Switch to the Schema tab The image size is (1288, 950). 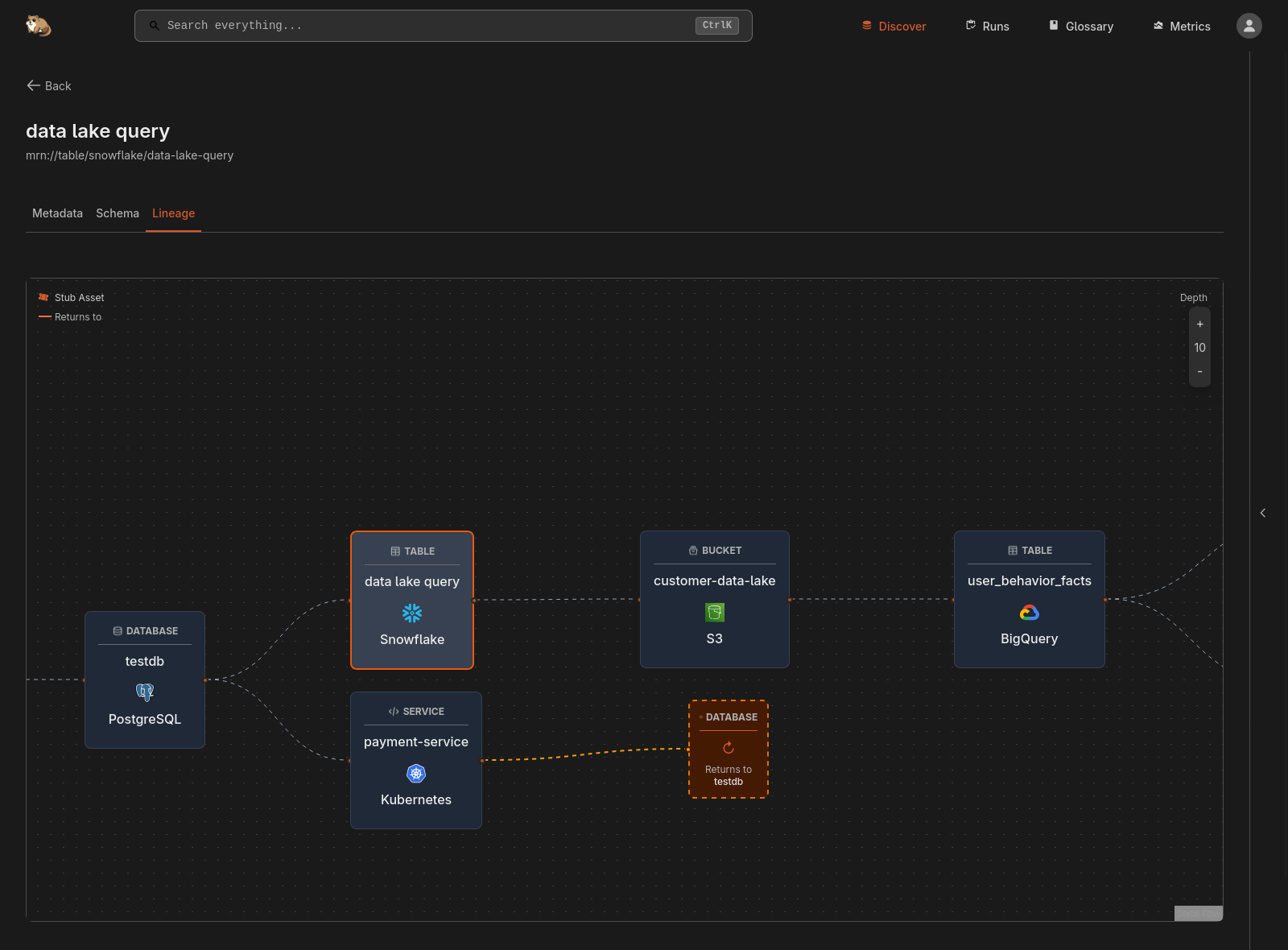coord(118,213)
